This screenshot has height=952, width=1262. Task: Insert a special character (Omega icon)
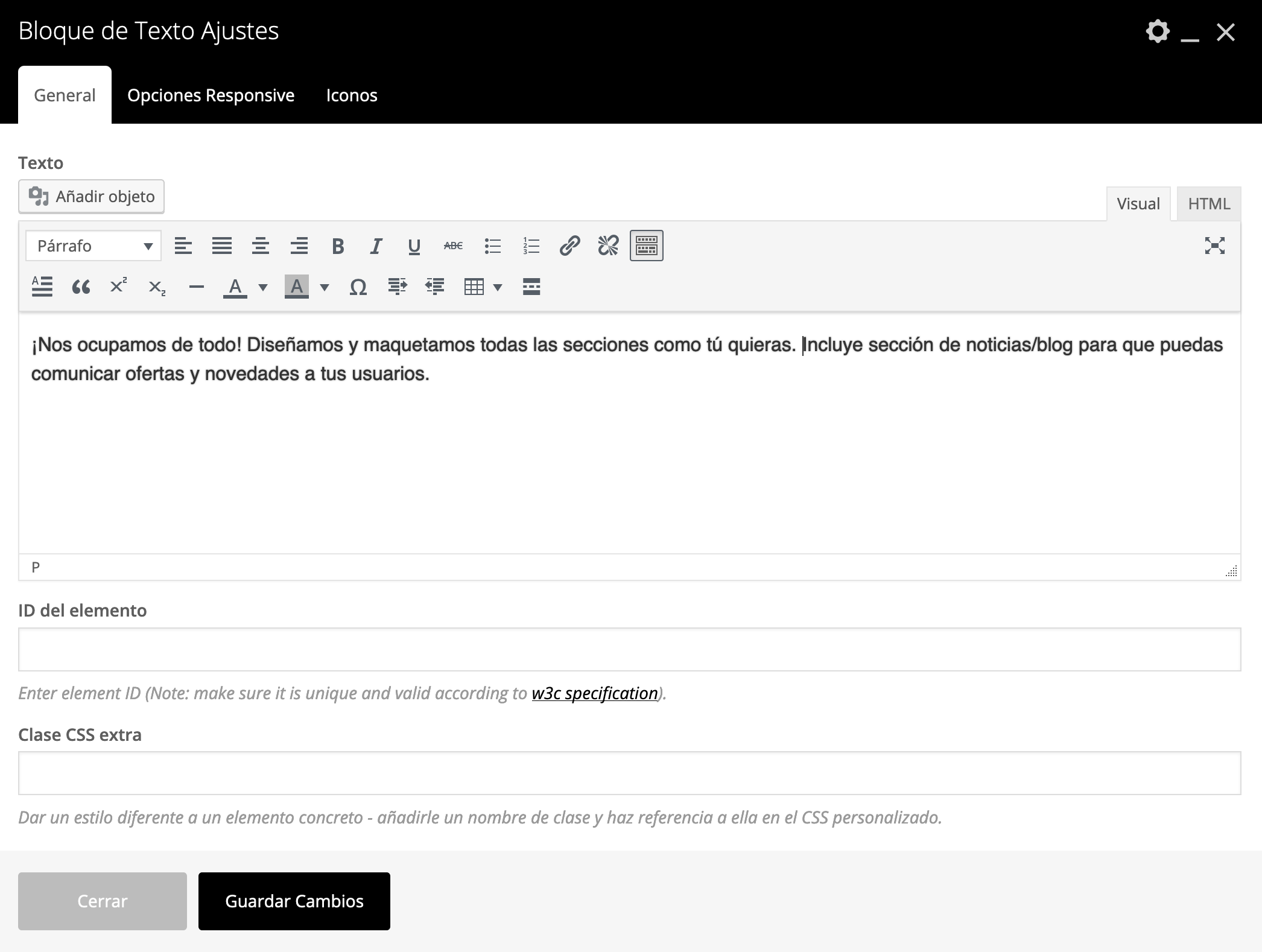point(358,287)
